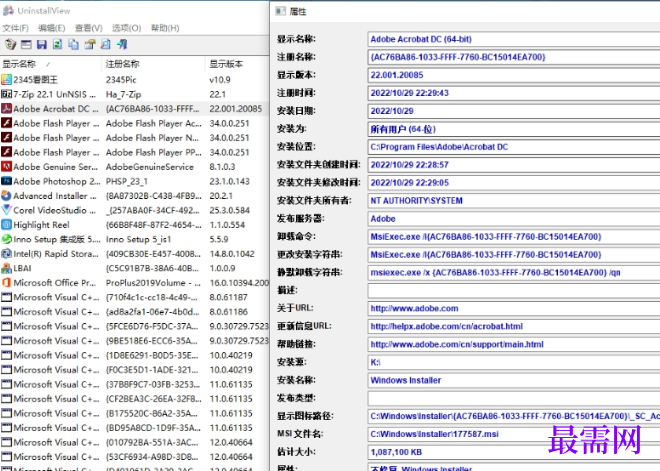Click the advanced options window toolbar icon
The width and height of the screenshot is (660, 471).
point(26,44)
